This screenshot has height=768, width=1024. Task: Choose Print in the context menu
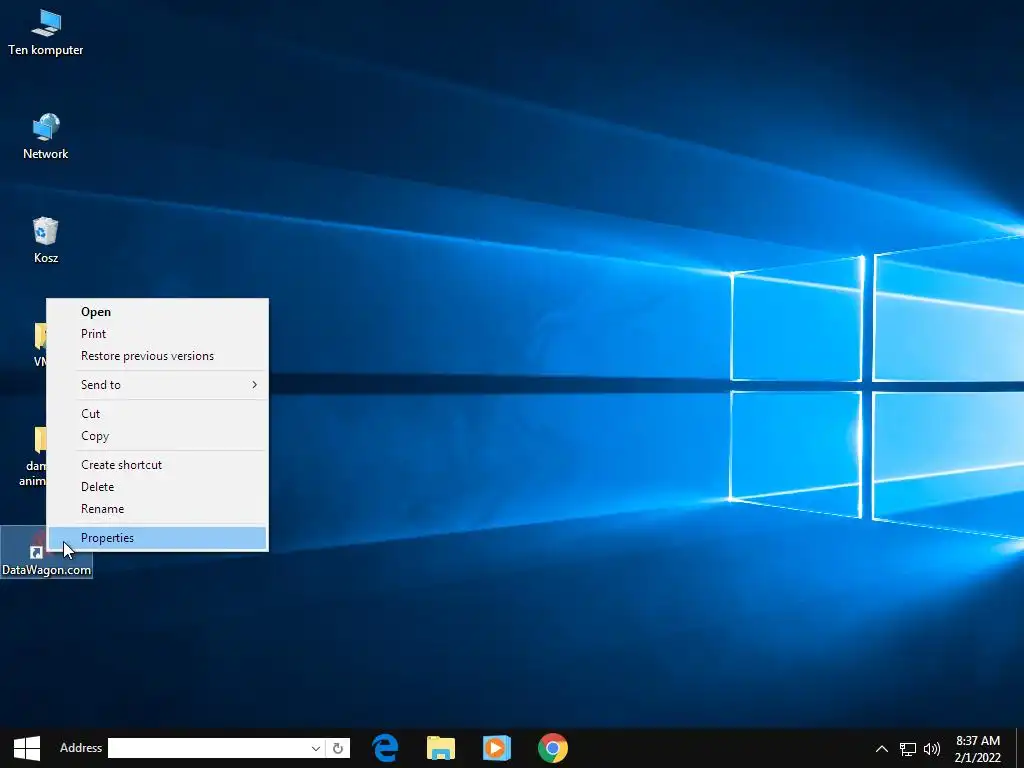point(157,334)
